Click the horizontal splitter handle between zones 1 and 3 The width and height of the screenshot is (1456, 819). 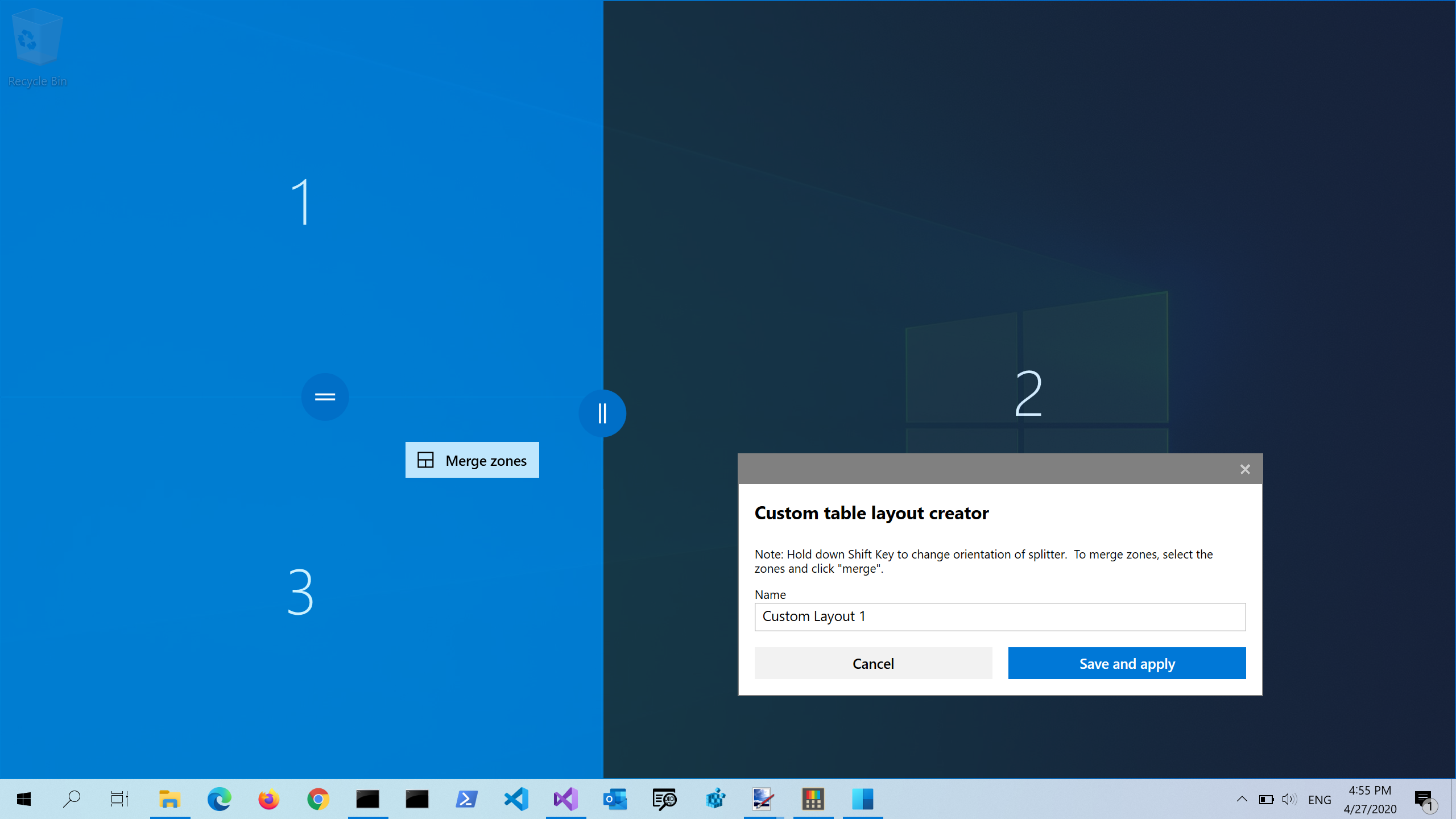click(325, 396)
